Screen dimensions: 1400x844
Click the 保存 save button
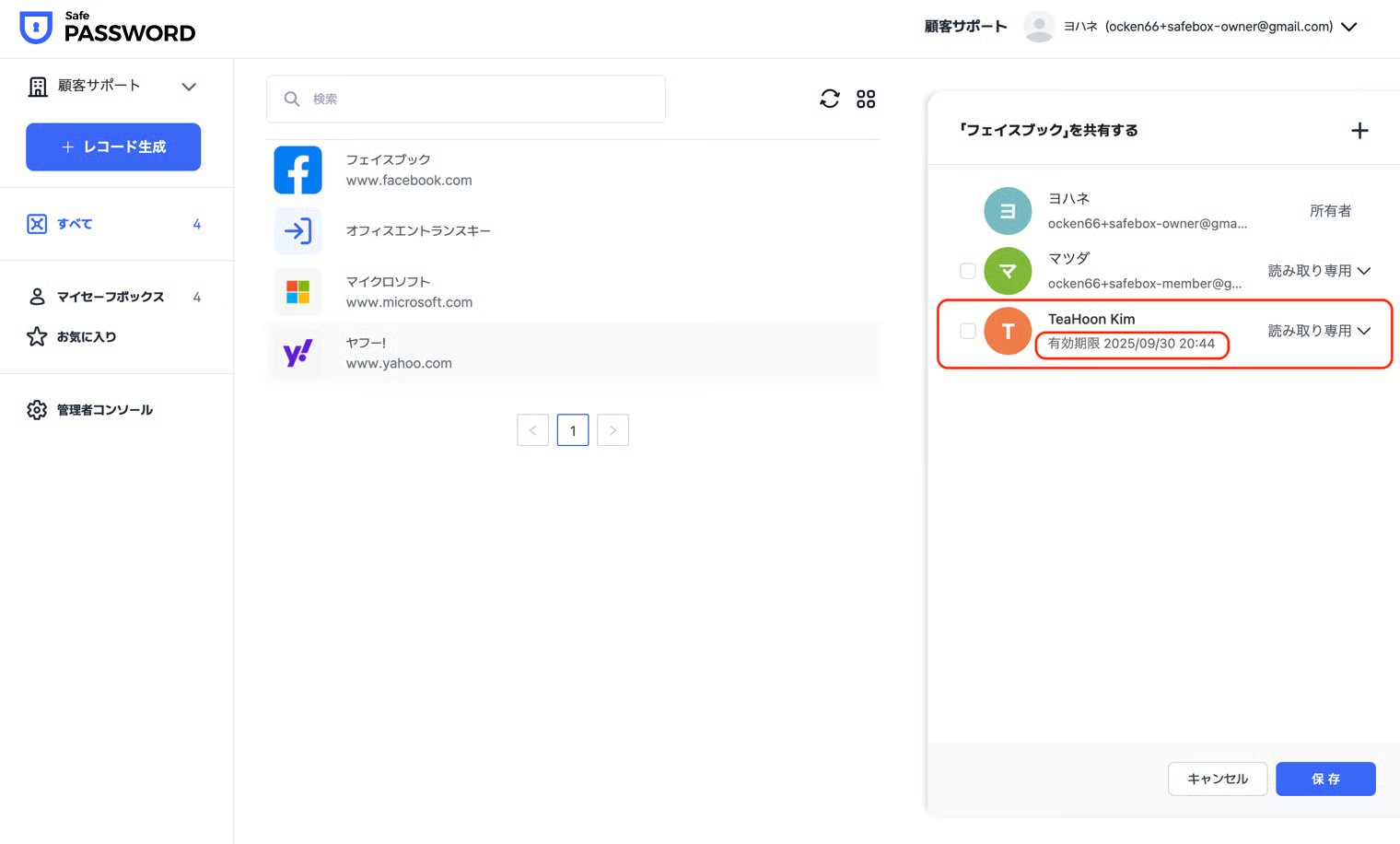(1324, 779)
